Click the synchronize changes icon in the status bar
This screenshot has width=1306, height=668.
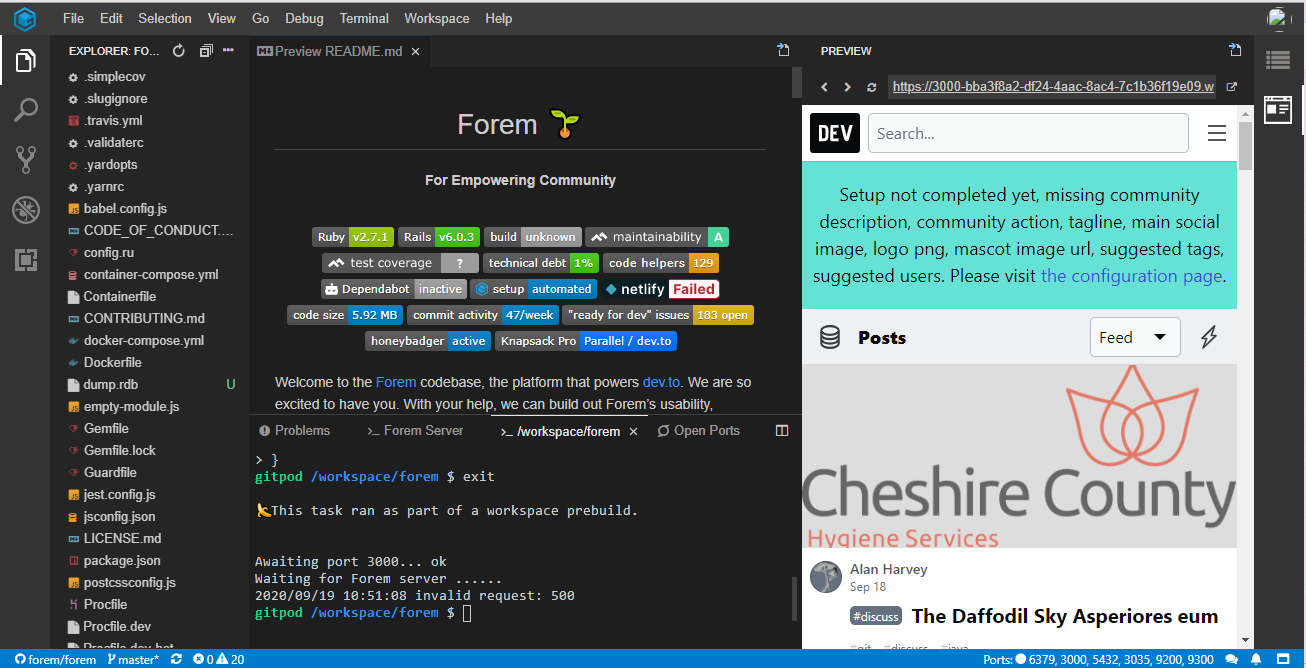(x=176, y=659)
